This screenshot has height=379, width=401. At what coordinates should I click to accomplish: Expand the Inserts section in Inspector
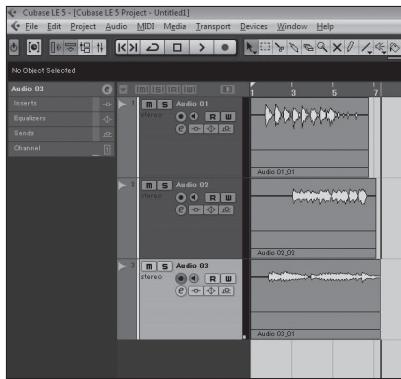(x=61, y=104)
